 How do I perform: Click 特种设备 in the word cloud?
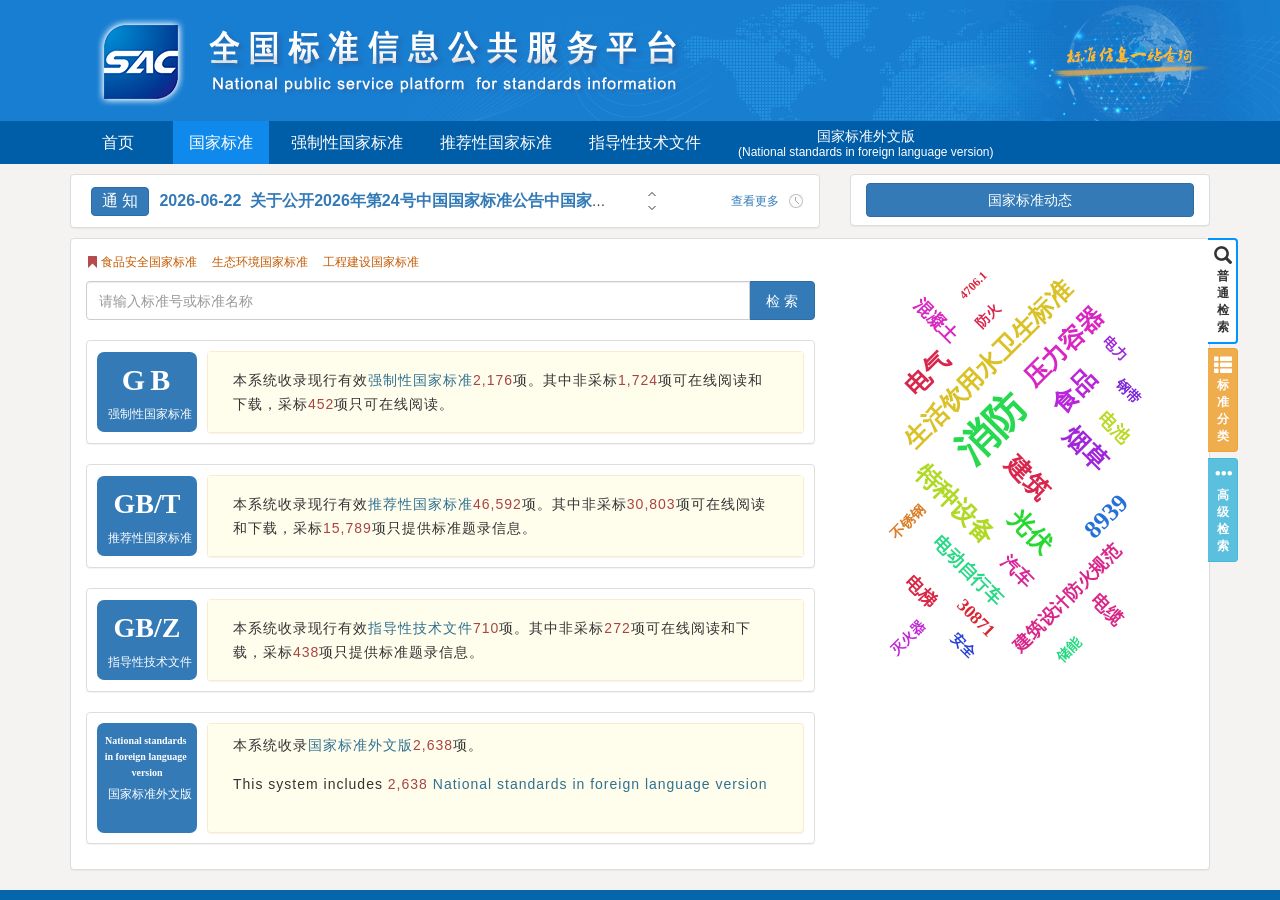(x=954, y=503)
